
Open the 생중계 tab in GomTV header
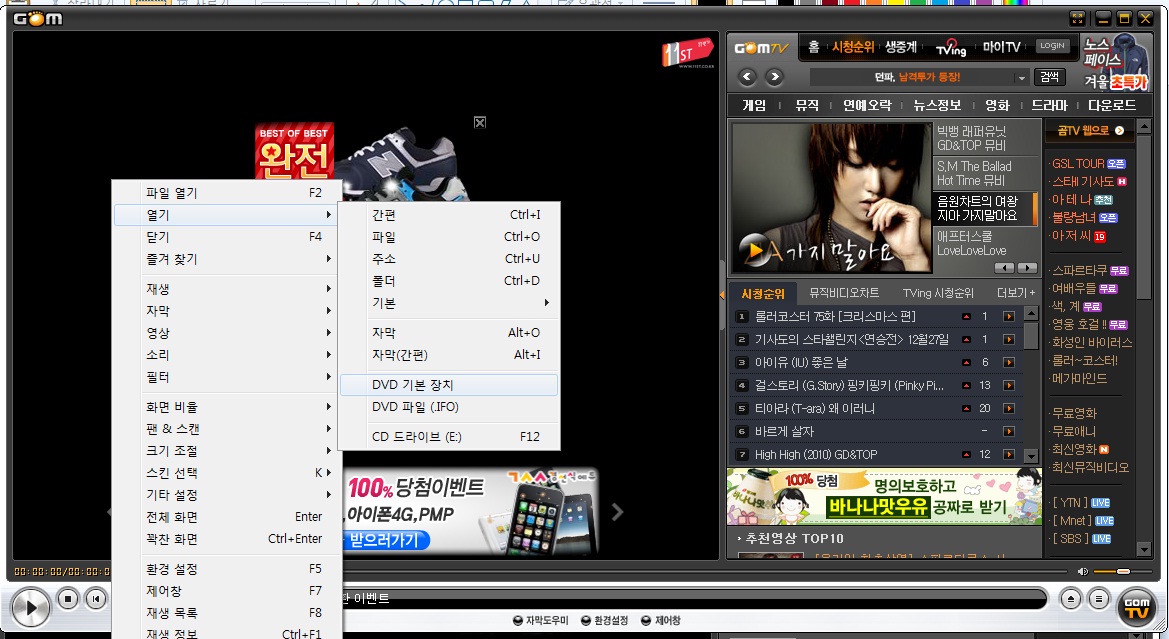point(901,47)
